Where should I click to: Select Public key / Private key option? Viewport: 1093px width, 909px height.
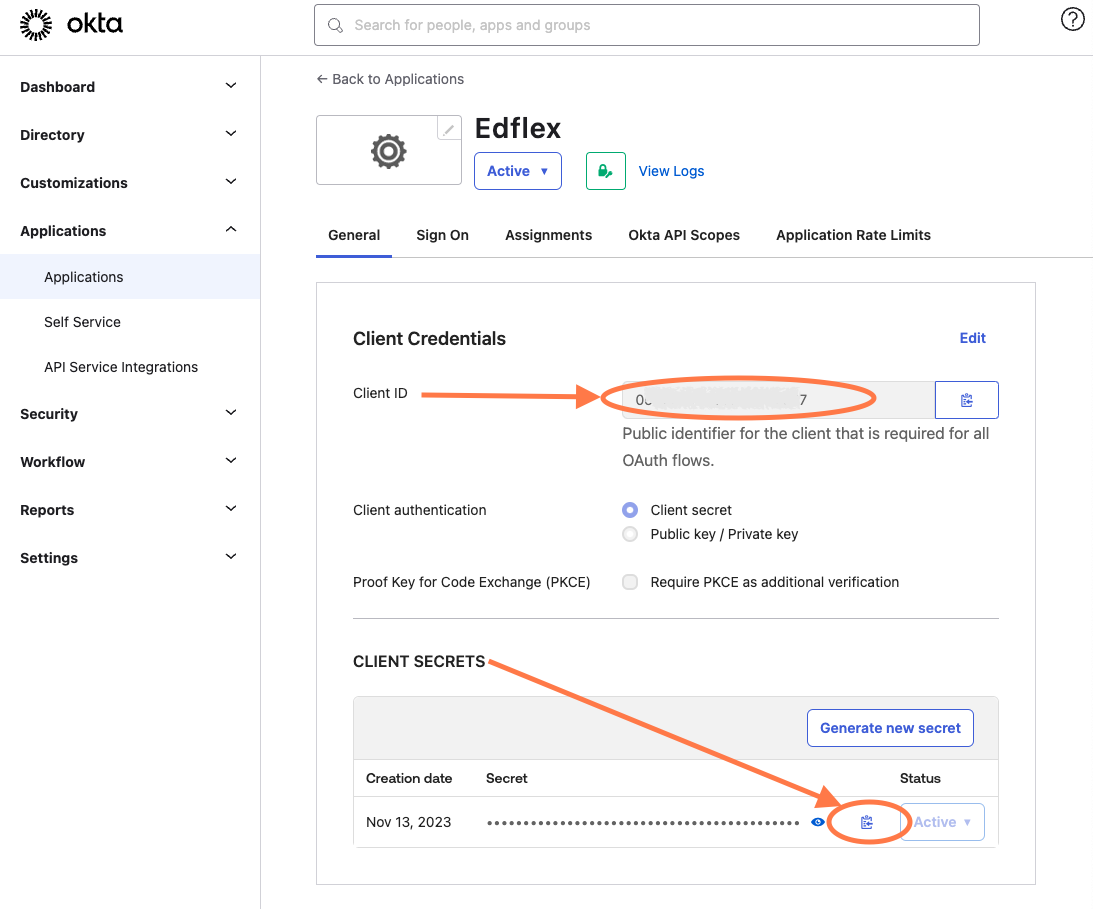tap(630, 534)
